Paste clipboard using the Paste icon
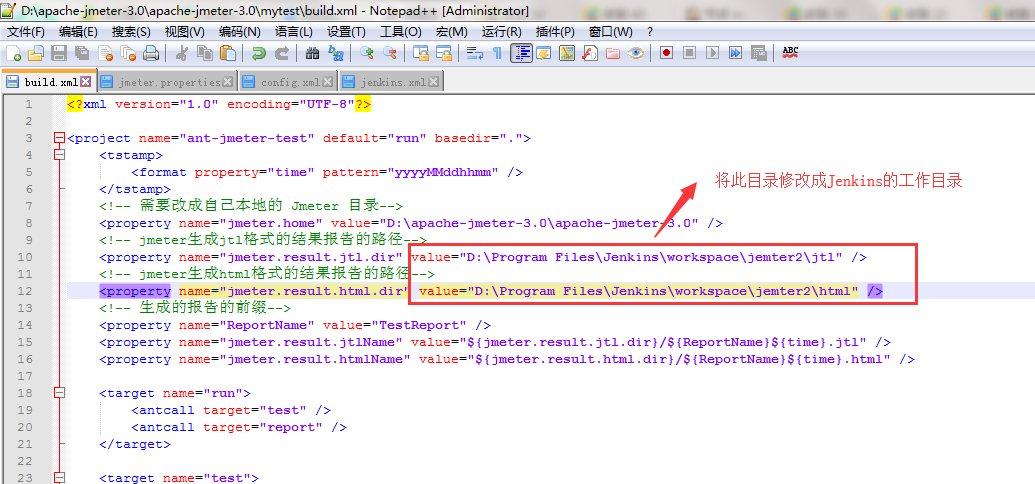Screen dimensions: 1035x484 pos(228,53)
